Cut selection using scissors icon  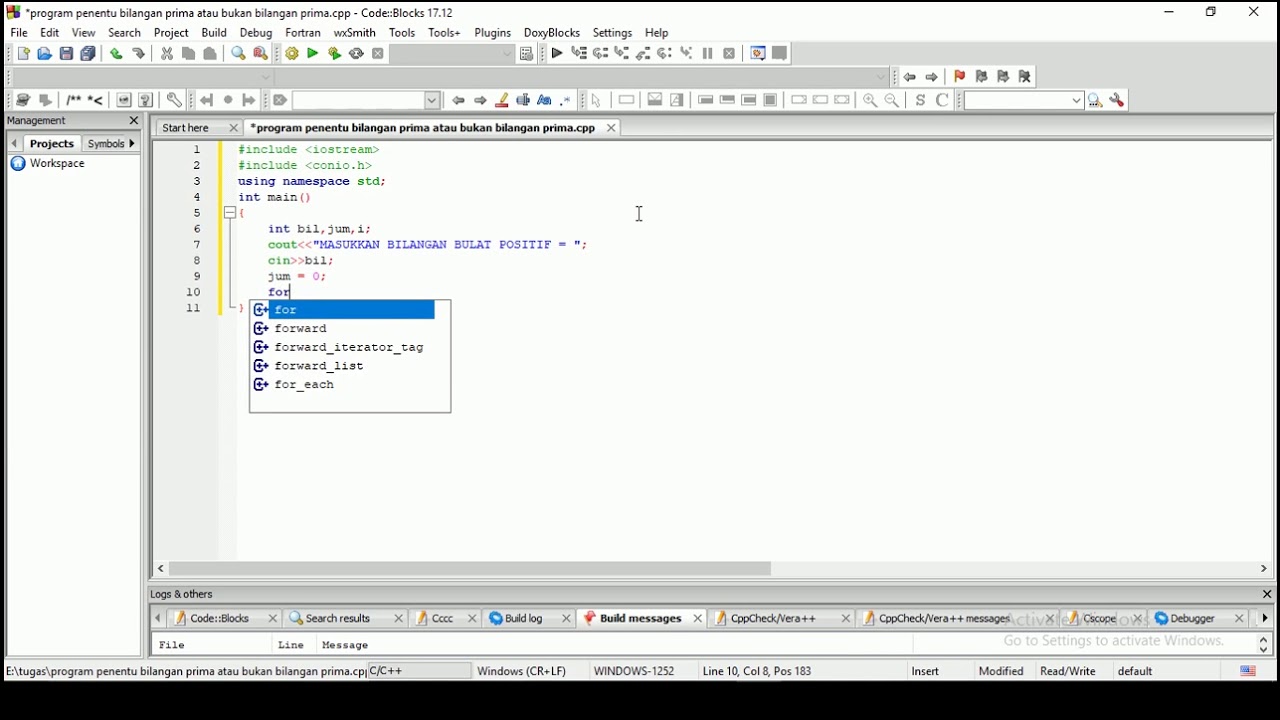coord(167,54)
